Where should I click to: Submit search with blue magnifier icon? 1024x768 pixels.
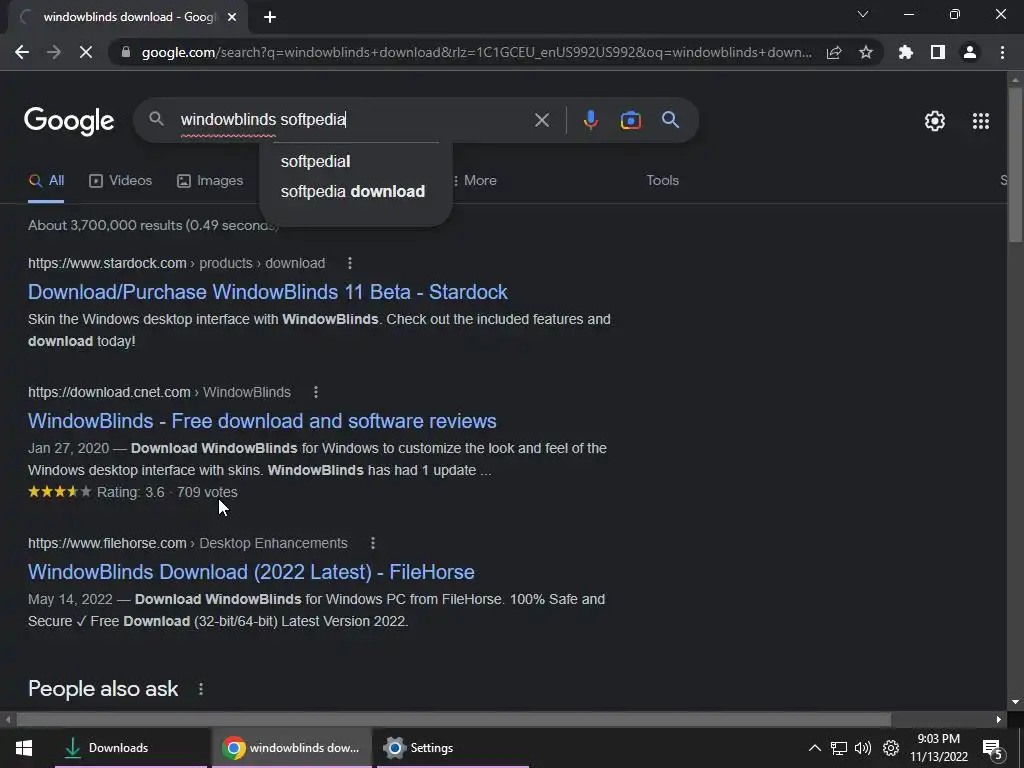(671, 120)
